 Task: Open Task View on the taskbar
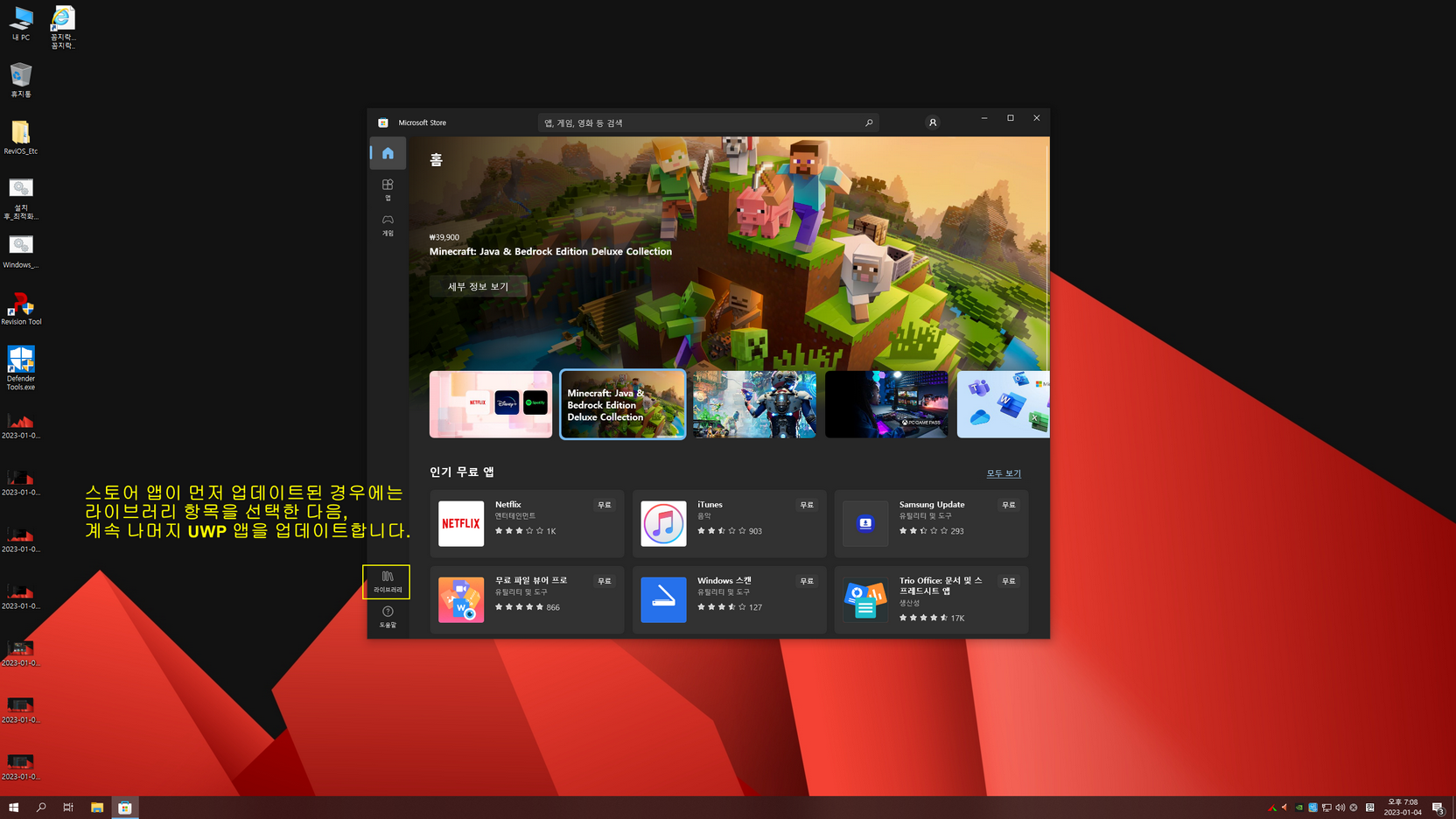(68, 808)
